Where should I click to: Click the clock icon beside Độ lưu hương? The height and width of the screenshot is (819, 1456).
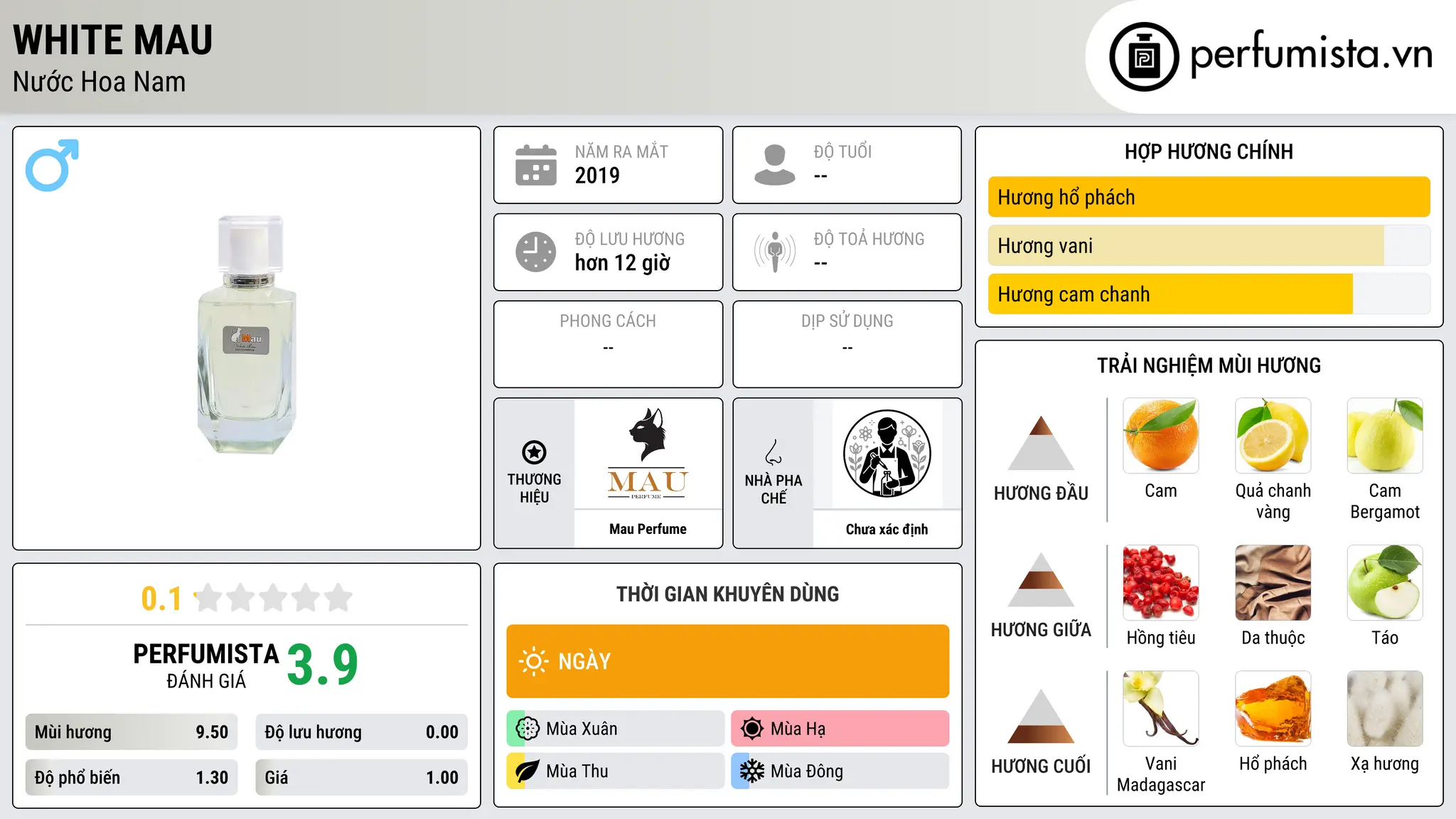(536, 252)
